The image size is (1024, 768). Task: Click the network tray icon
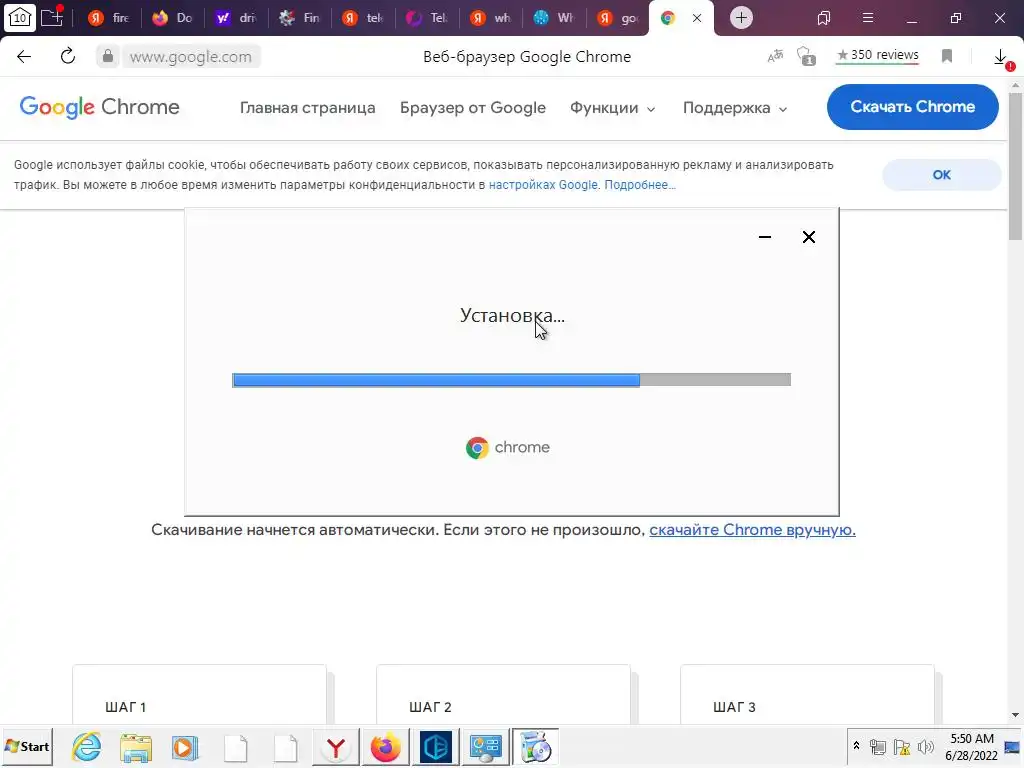pos(878,746)
